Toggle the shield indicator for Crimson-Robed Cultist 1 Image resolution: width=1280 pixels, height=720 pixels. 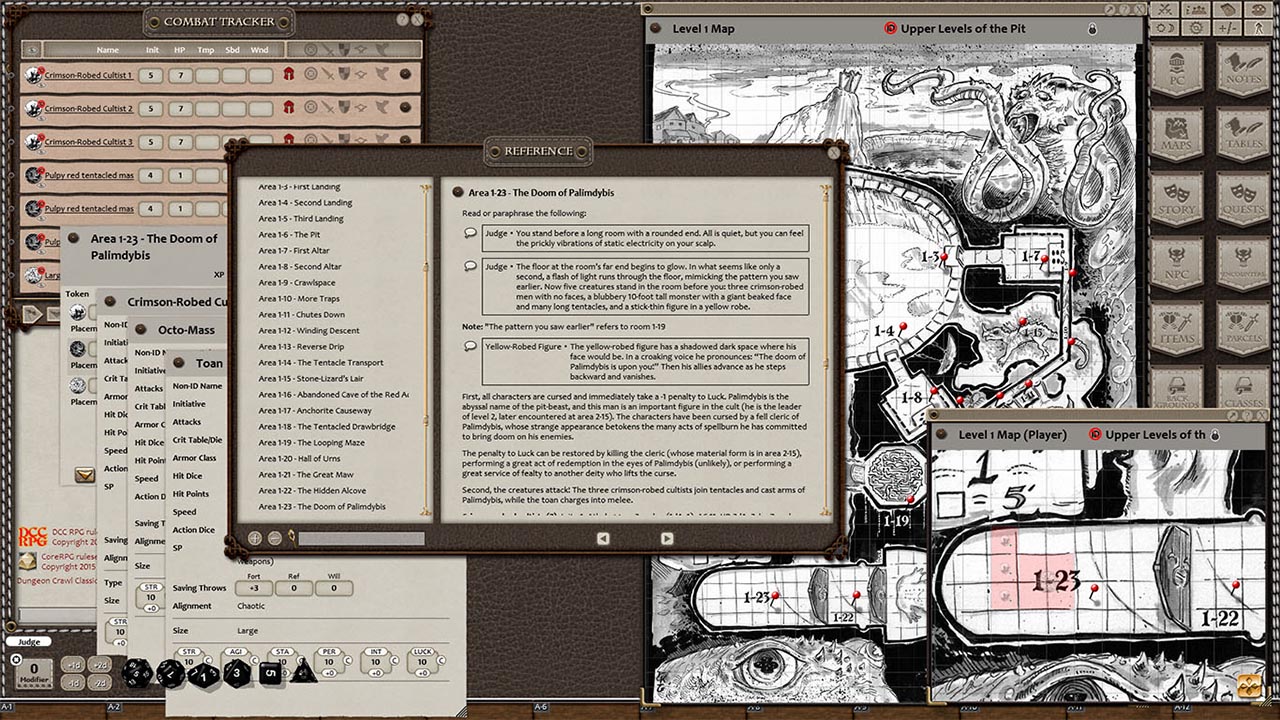[344, 72]
